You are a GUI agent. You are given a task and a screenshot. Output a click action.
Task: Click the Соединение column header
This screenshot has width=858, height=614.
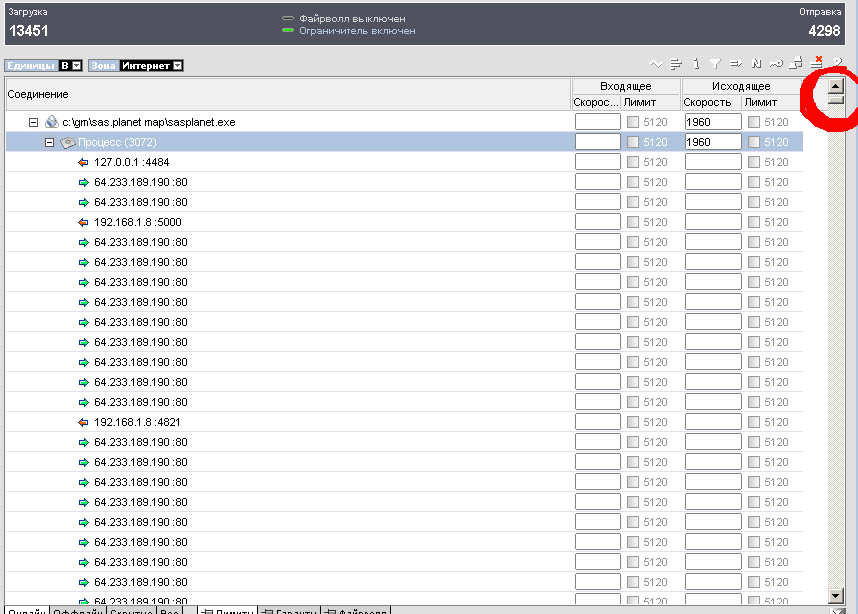pos(288,94)
